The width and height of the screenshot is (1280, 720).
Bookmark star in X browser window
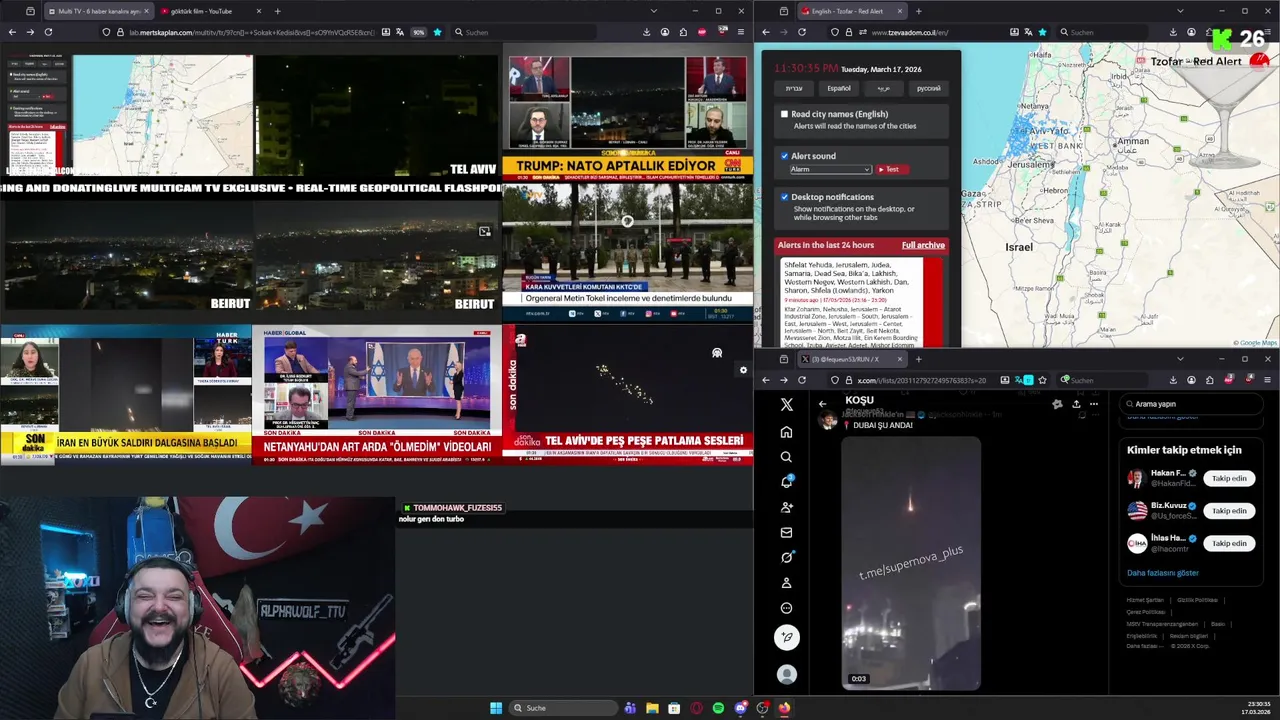1043,380
